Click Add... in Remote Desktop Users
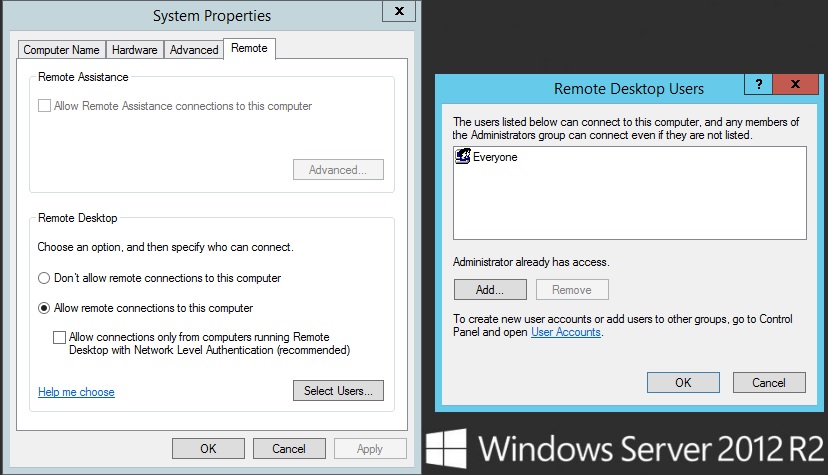The height and width of the screenshot is (475, 828). (490, 290)
